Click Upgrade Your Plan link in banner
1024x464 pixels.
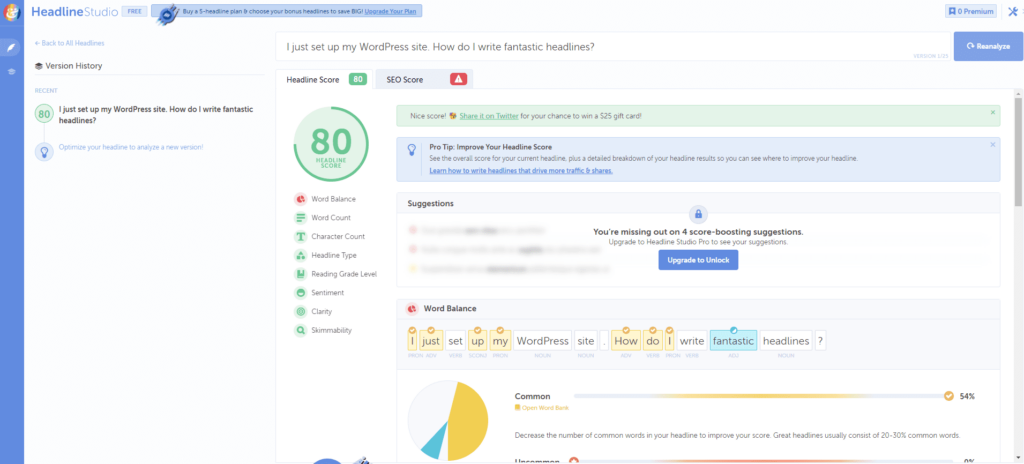tap(390, 12)
